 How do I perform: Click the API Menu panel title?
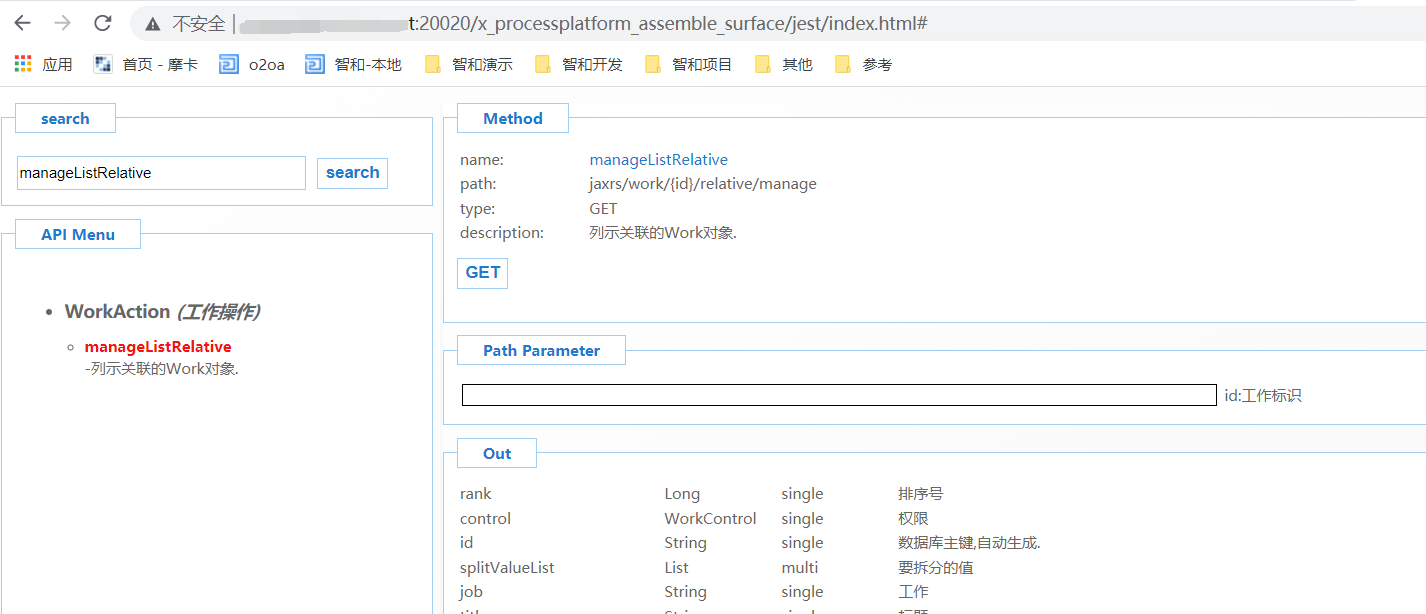coord(78,235)
